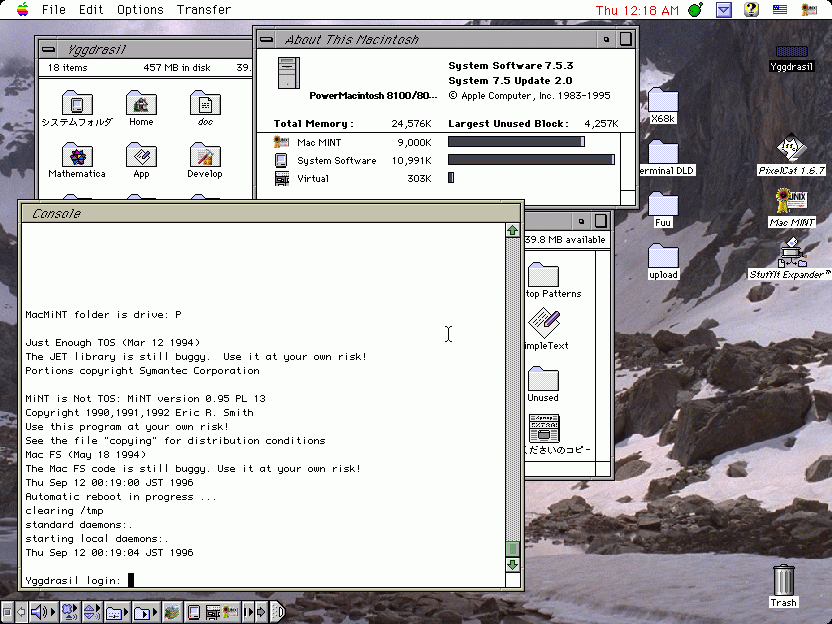The image size is (832, 624).
Task: Open the file sharing folder Control Strip popup
Action: (117, 612)
